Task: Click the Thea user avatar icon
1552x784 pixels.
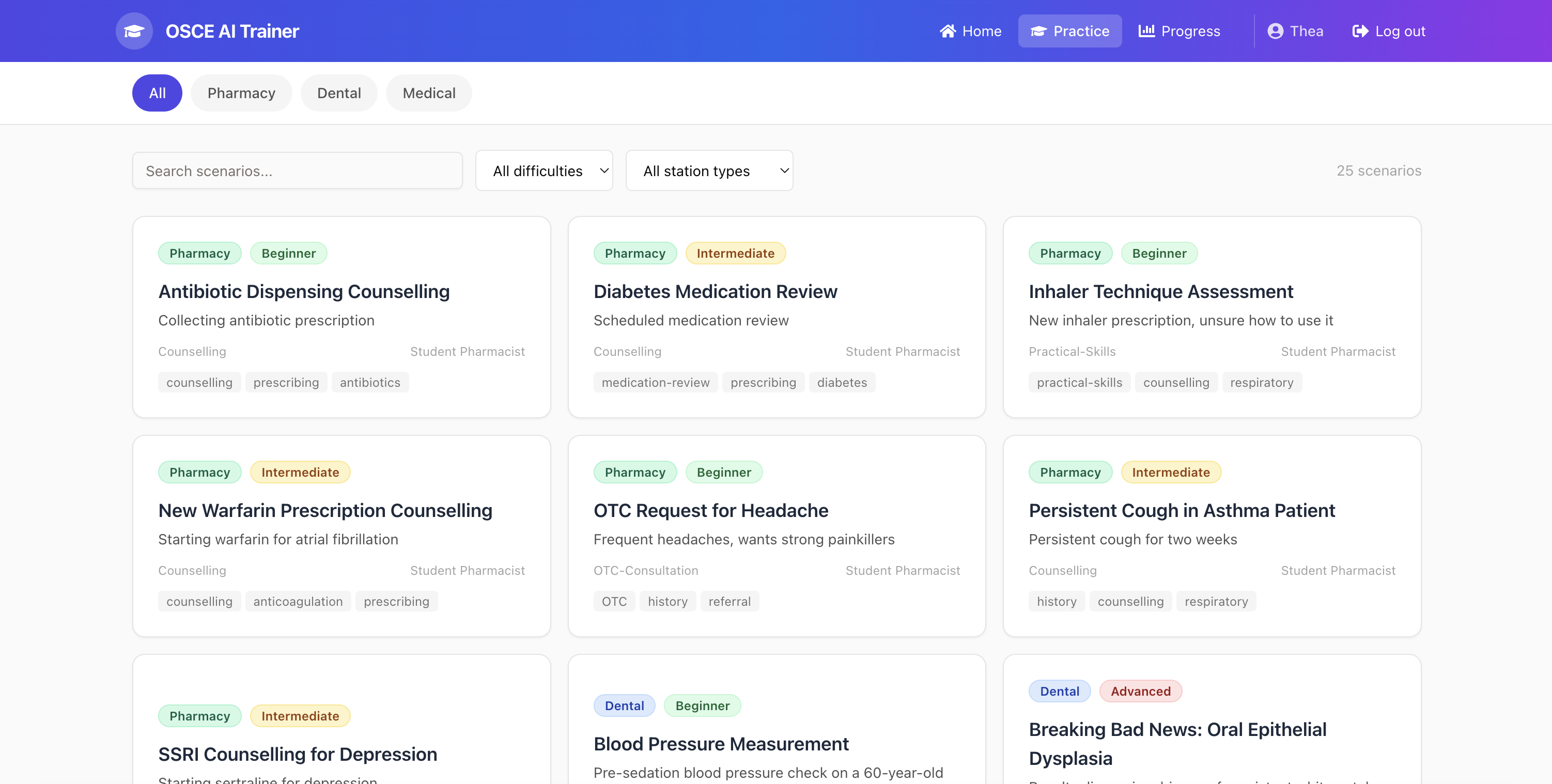Action: point(1275,30)
